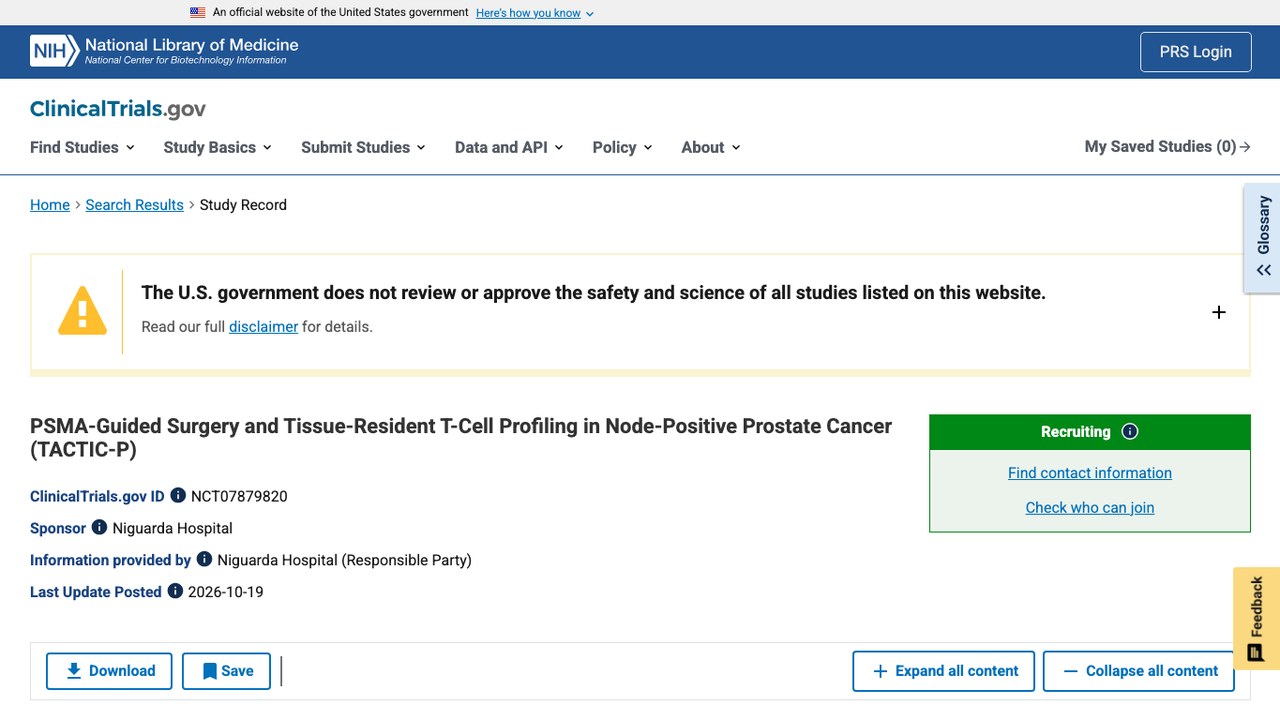Image resolution: width=1280 pixels, height=720 pixels.
Task: Click info icon next to ClinicalTrials.gov ID
Action: (x=178, y=495)
